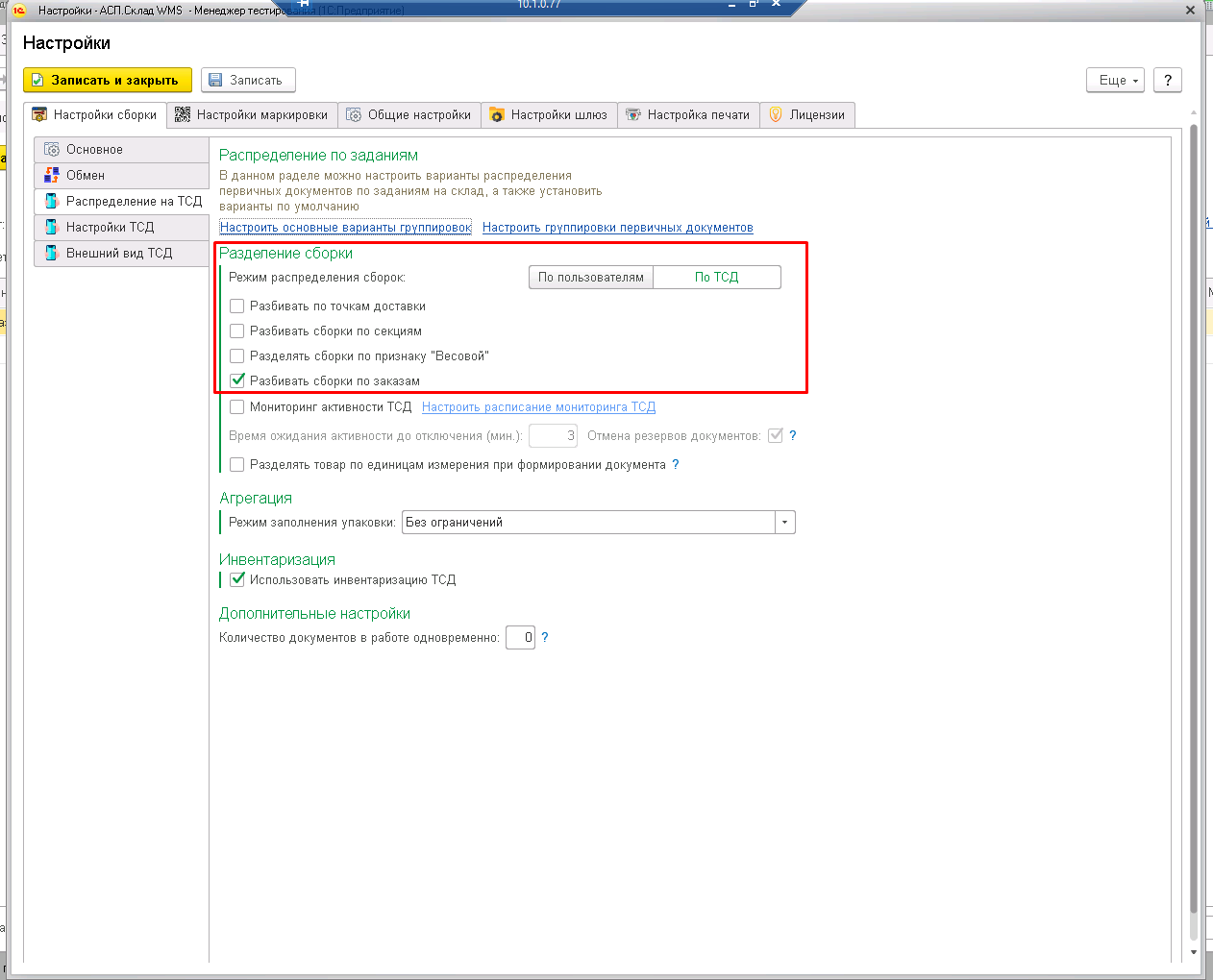Open Настроить расписание мониторинга ТСД link
This screenshot has width=1213, height=980.
[538, 407]
